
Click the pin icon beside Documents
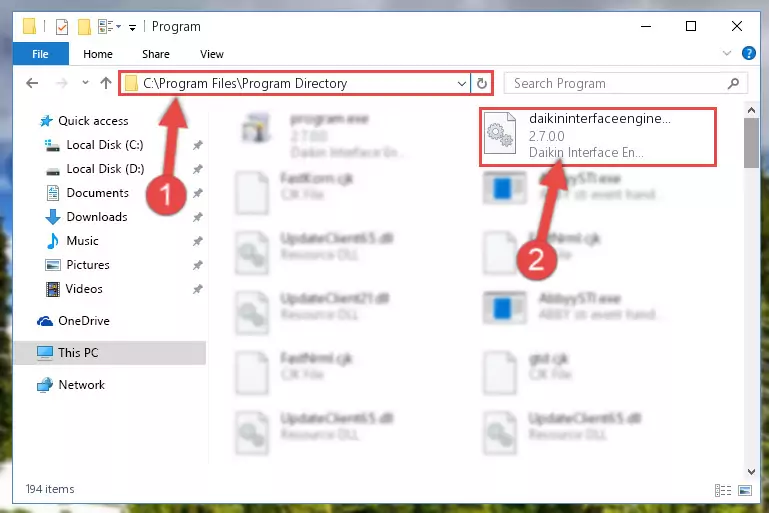[x=197, y=193]
